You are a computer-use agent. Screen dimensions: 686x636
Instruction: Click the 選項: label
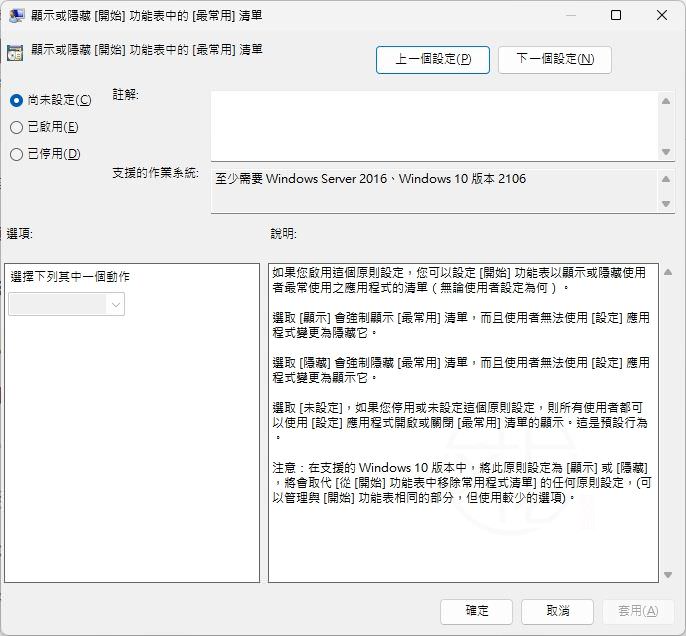pos(20,234)
